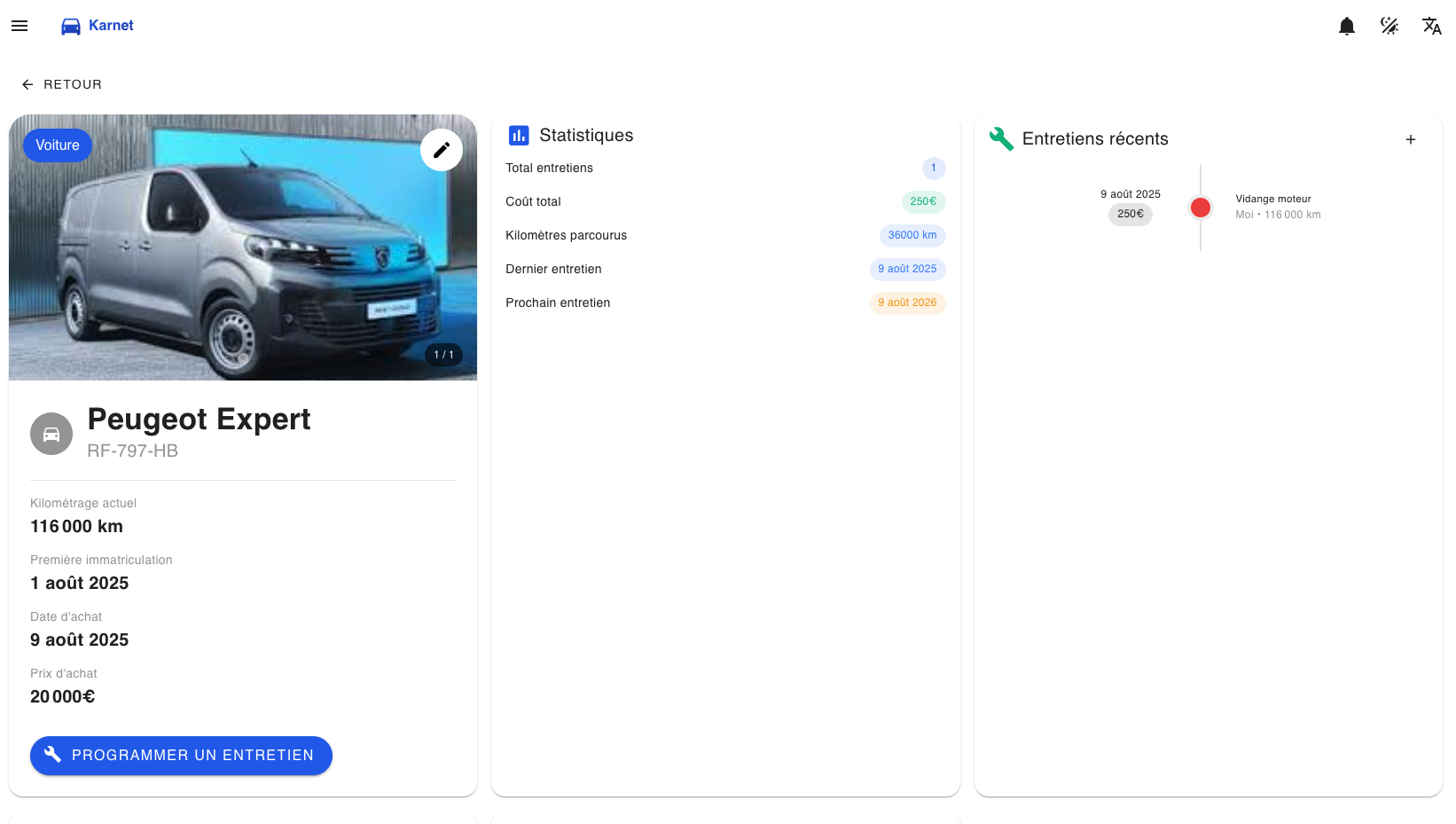Open the Karnet home link
Viewport: 1456px width, 824px height.
coord(111,26)
